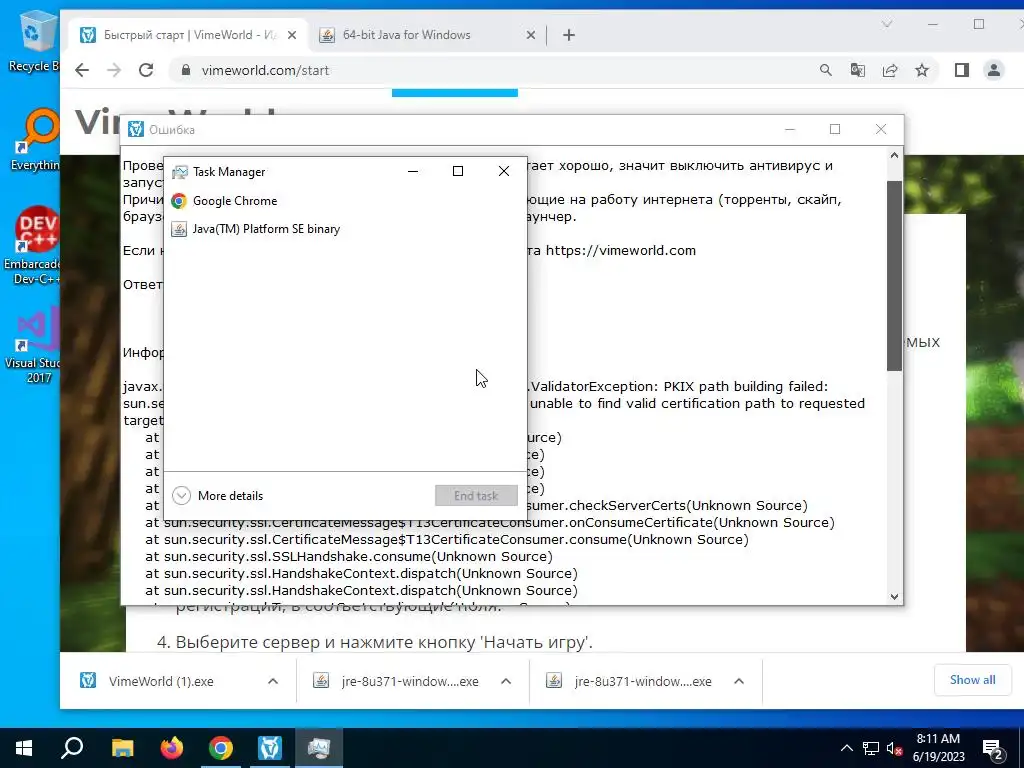Close the 64-bit Java for Windows tab

coord(531,35)
